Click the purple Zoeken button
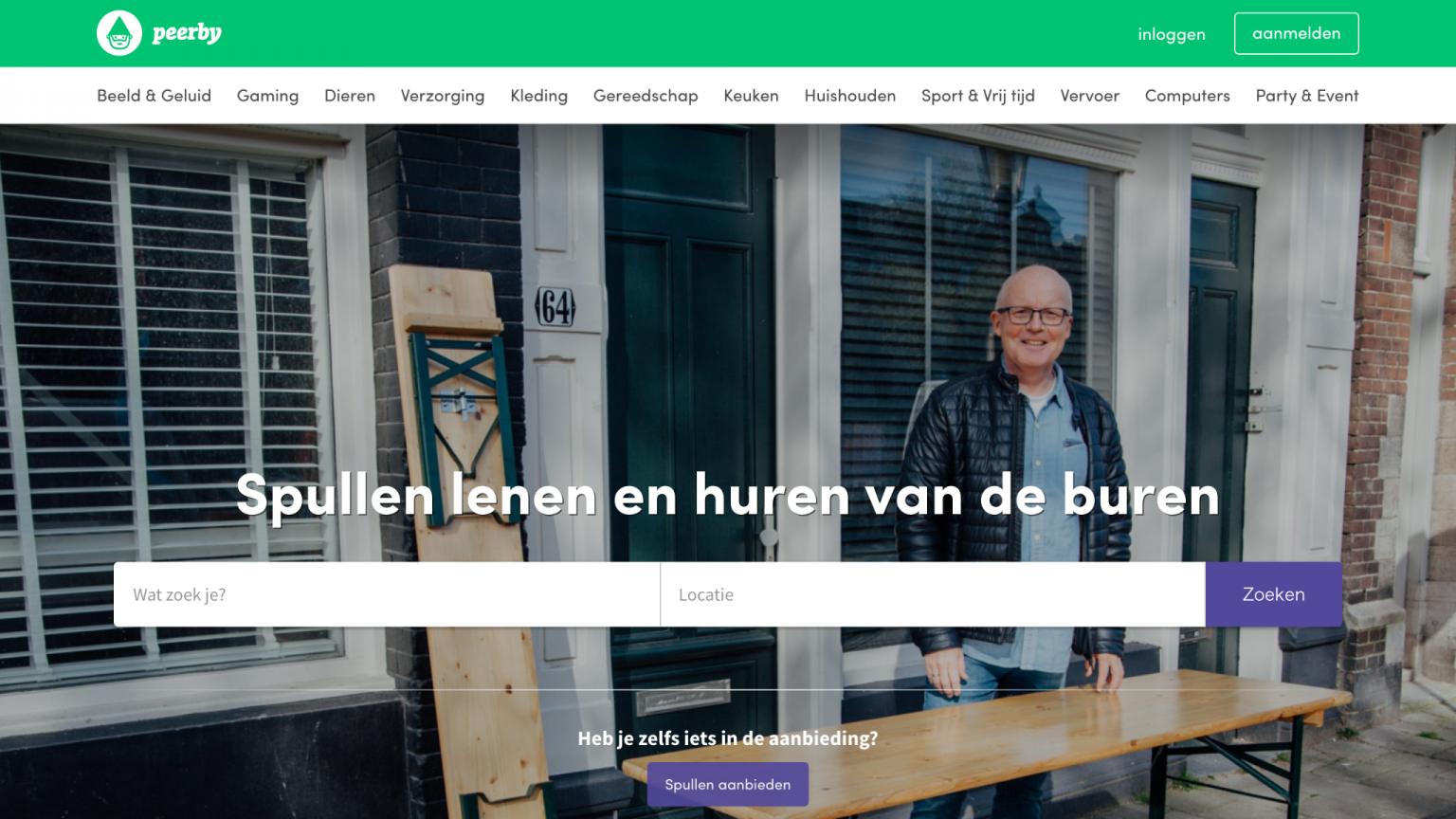Image resolution: width=1456 pixels, height=819 pixels. (x=1274, y=594)
